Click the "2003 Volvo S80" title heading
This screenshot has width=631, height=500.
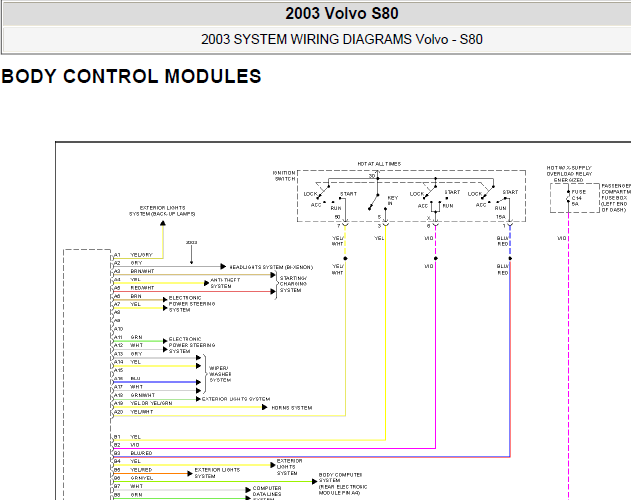tap(342, 14)
